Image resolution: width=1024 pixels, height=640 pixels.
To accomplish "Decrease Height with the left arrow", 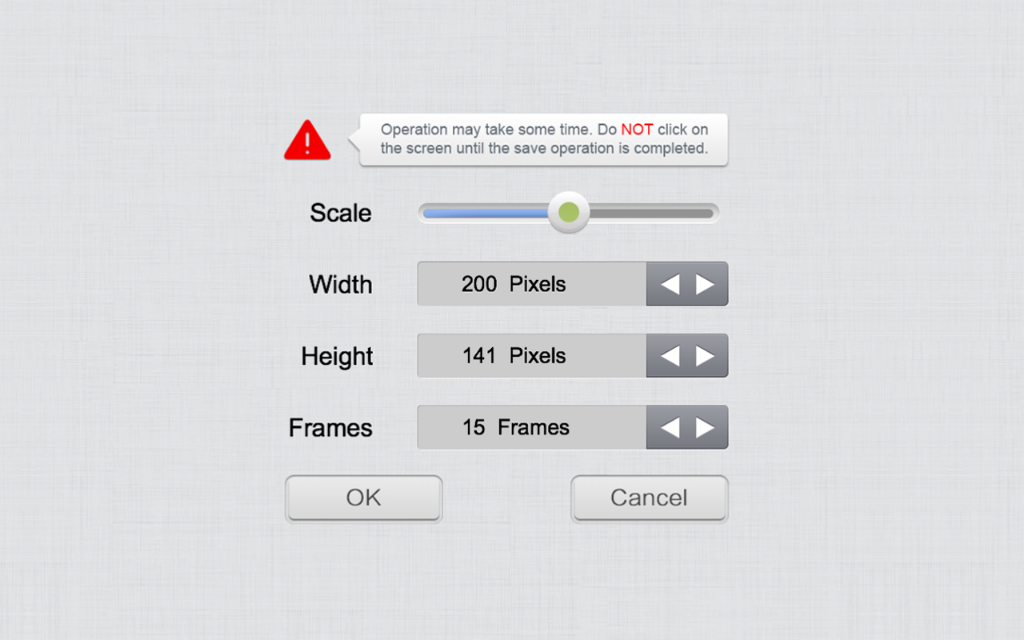I will point(670,356).
